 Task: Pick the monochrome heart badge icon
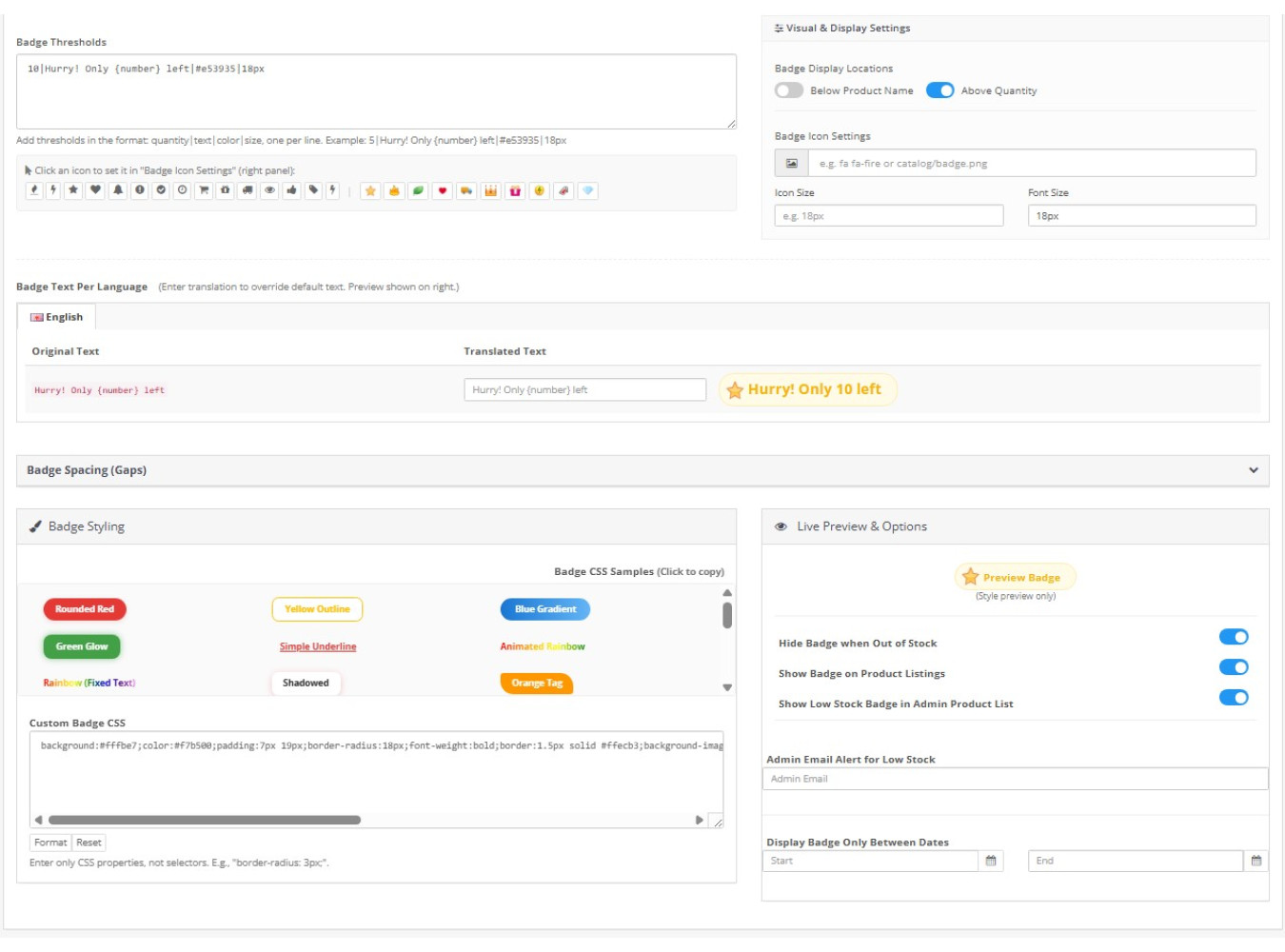[x=95, y=190]
